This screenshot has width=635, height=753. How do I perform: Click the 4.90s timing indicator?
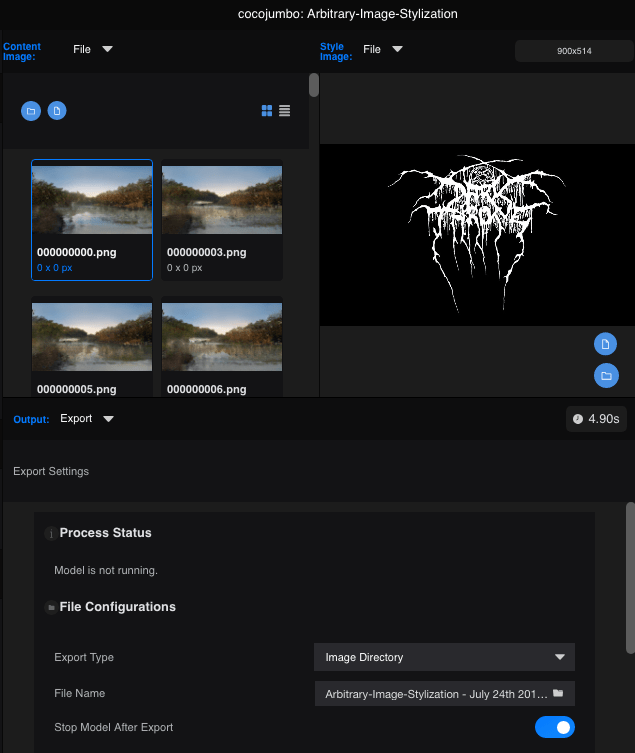pyautogui.click(x=596, y=419)
